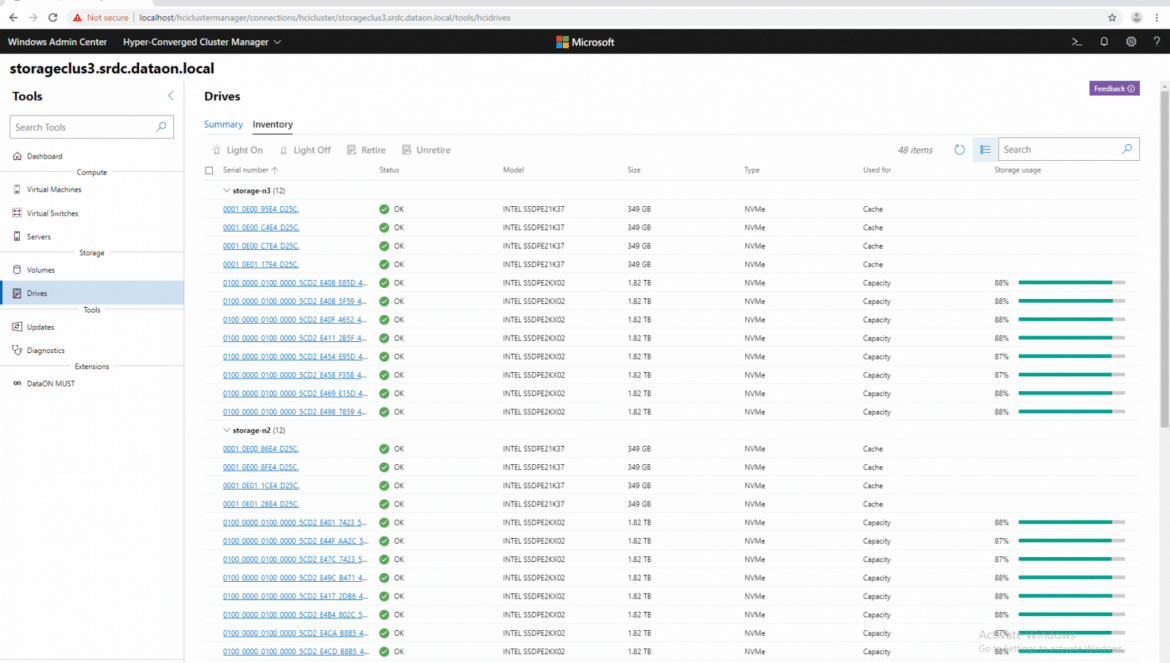Refresh the drives list
This screenshot has width=1170, height=663.
[x=959, y=150]
